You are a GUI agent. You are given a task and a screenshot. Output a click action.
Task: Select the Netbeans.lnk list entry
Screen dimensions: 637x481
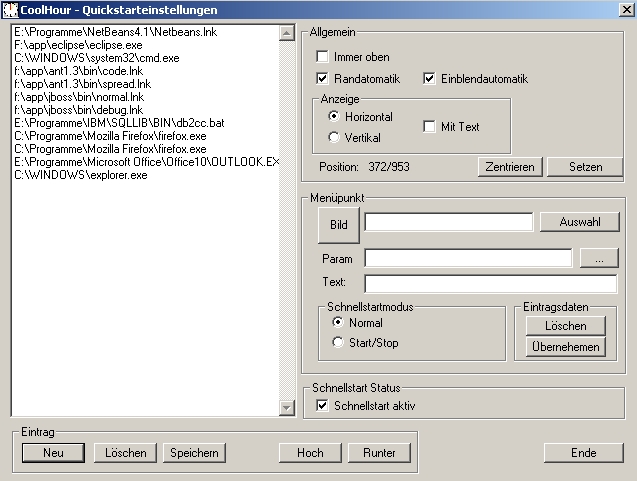146,32
